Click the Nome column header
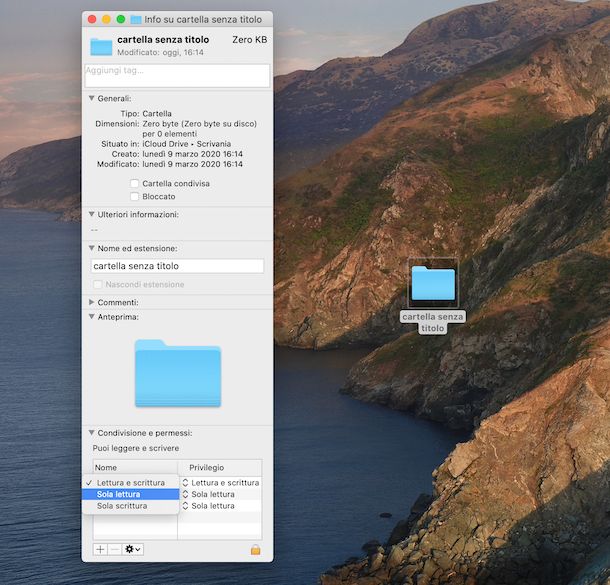The width and height of the screenshot is (610, 585). point(135,468)
